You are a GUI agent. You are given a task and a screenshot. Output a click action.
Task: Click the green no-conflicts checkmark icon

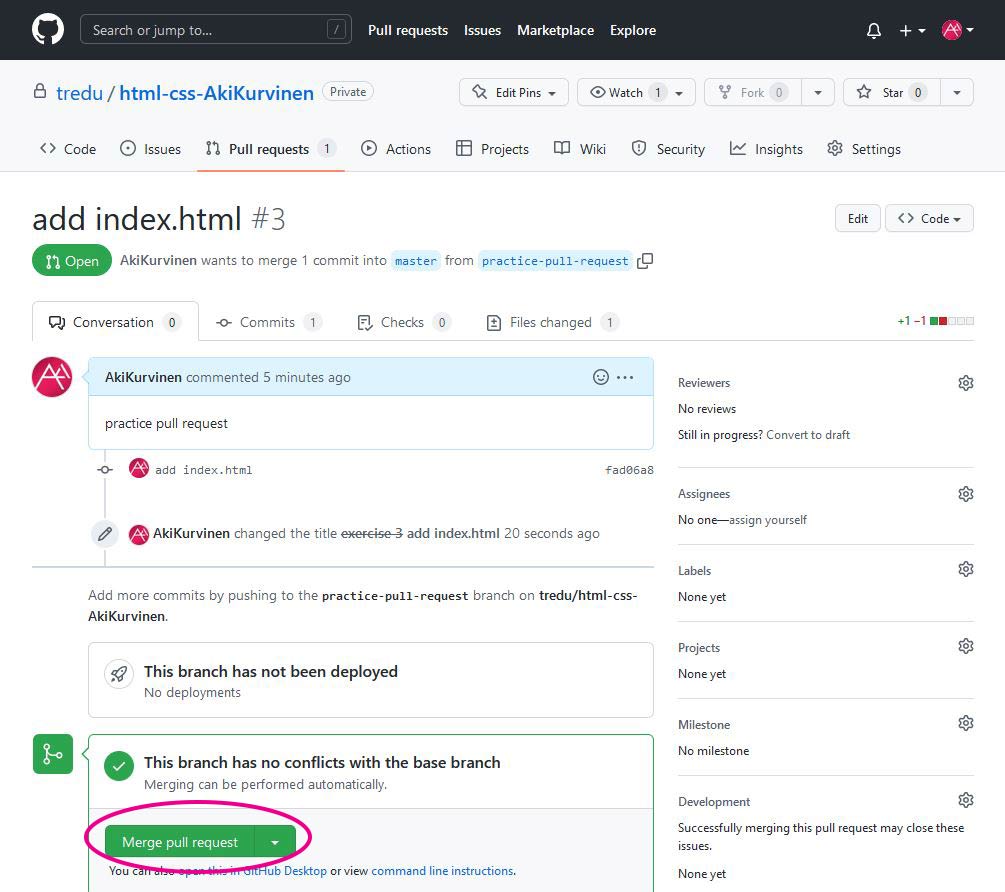tap(119, 766)
